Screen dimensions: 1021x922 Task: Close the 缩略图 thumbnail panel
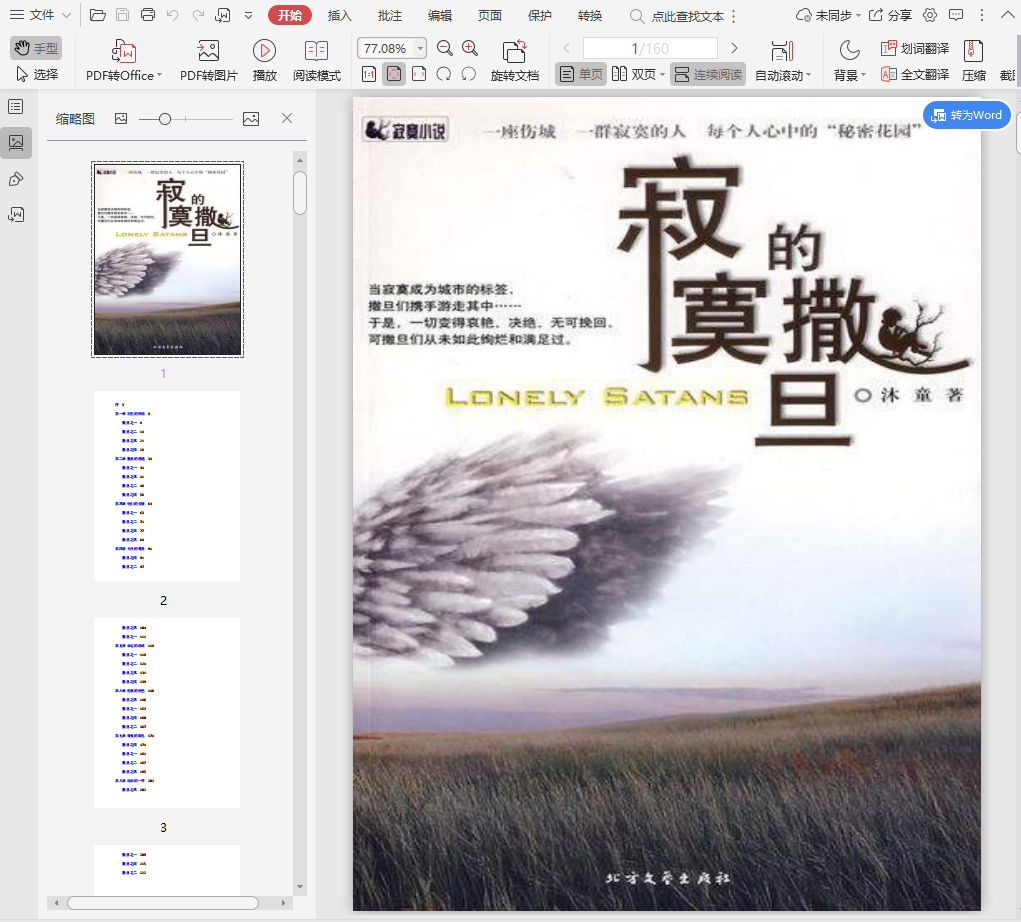click(287, 118)
